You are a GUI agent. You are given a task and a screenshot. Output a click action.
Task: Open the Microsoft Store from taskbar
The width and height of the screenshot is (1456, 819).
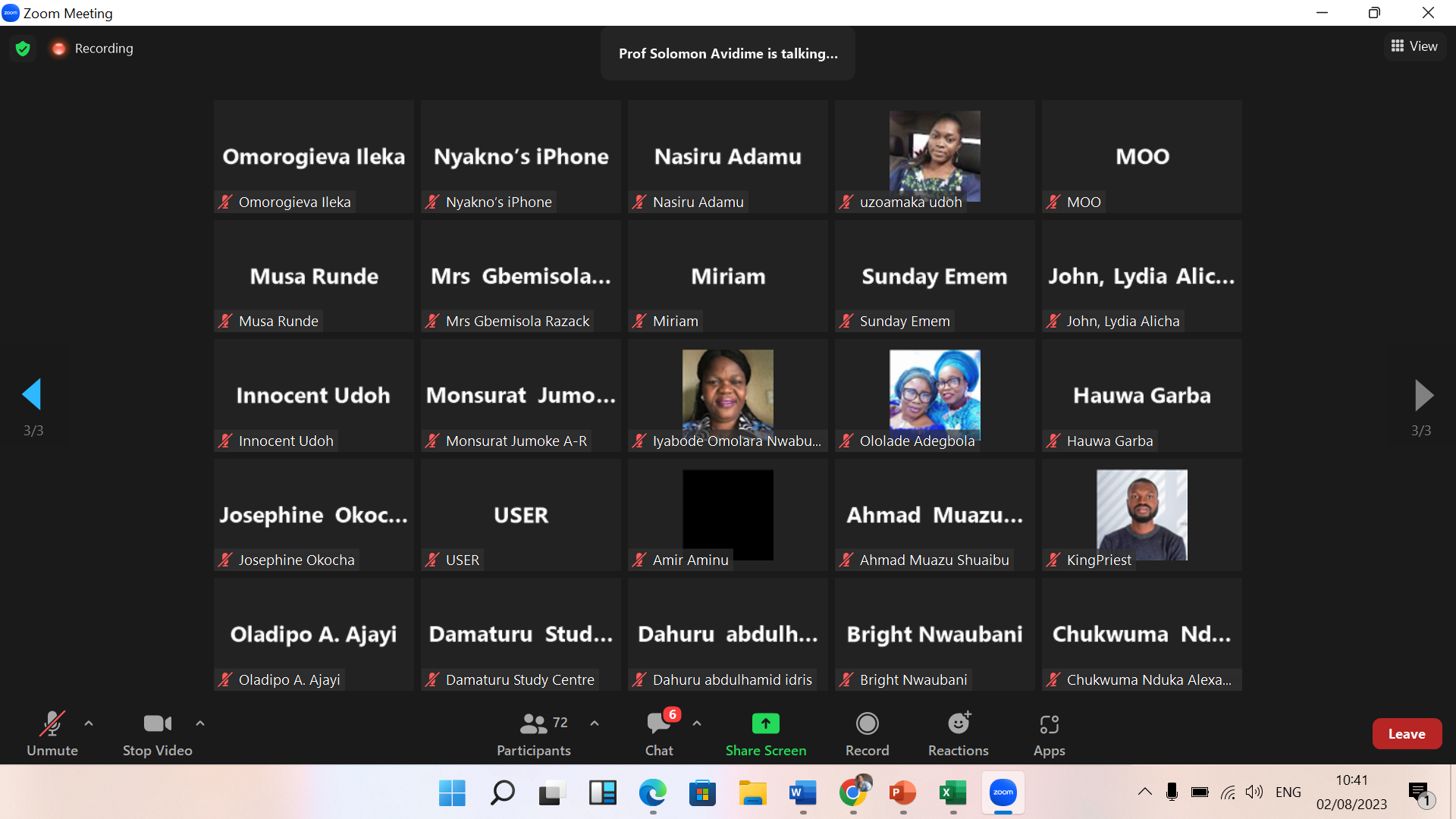click(702, 793)
